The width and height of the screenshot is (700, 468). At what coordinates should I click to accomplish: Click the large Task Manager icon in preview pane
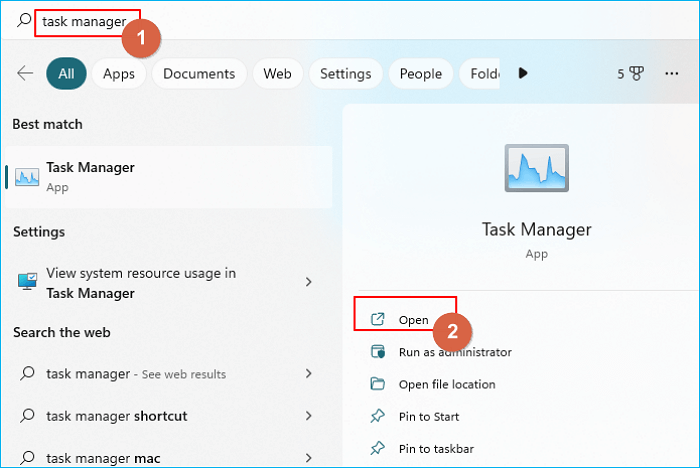tap(537, 168)
